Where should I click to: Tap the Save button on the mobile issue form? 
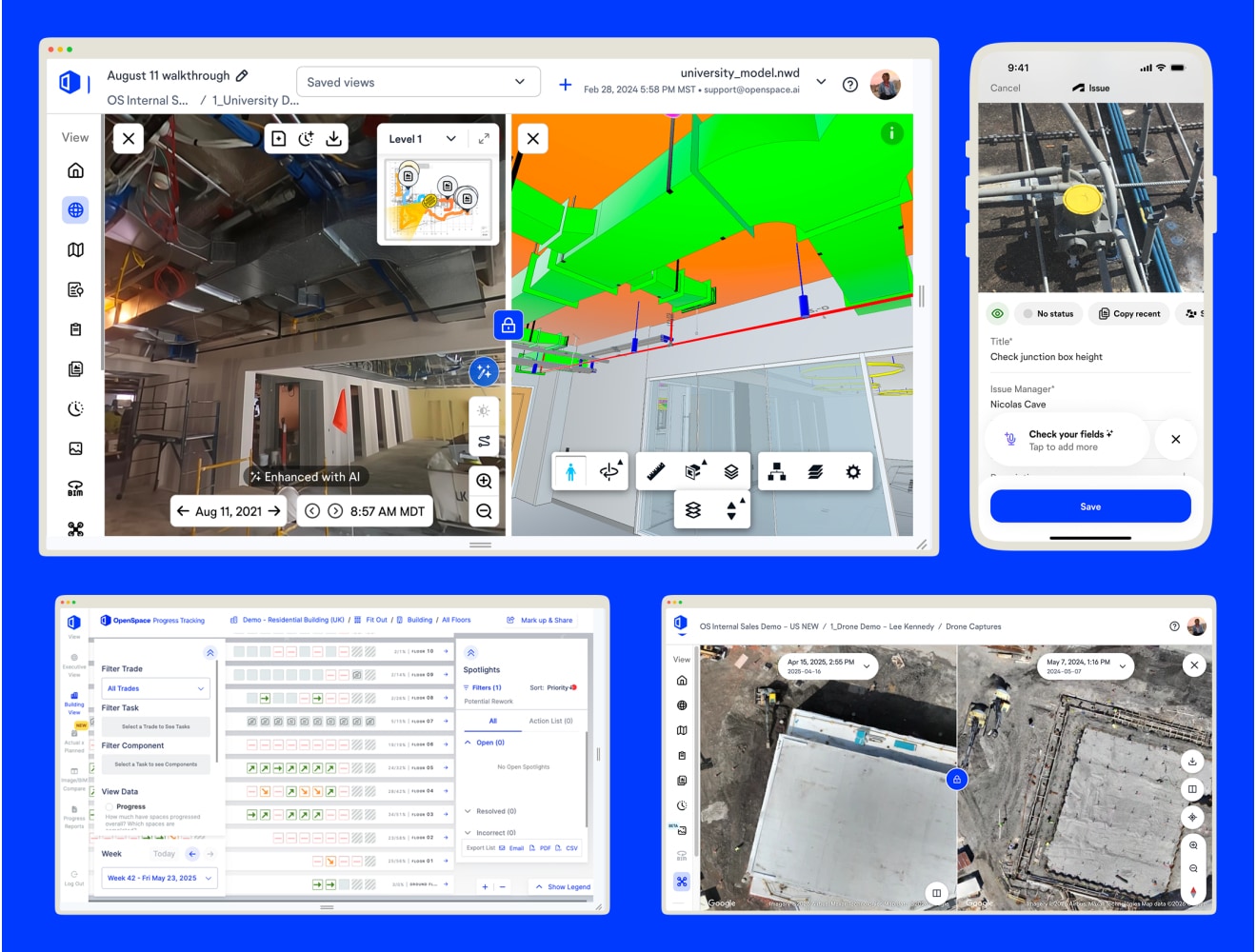pyautogui.click(x=1090, y=506)
